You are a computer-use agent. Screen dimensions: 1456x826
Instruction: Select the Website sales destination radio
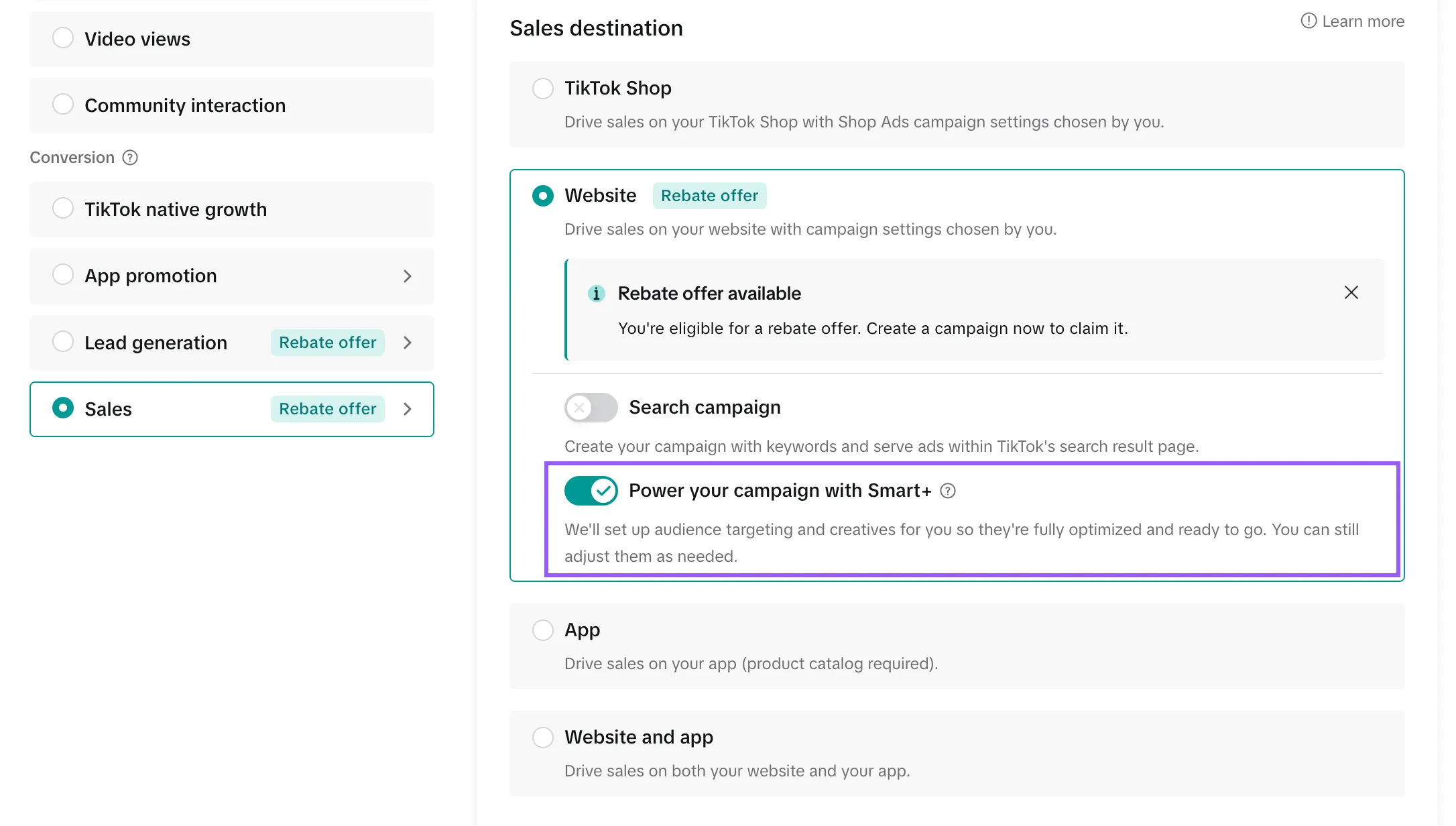click(543, 196)
